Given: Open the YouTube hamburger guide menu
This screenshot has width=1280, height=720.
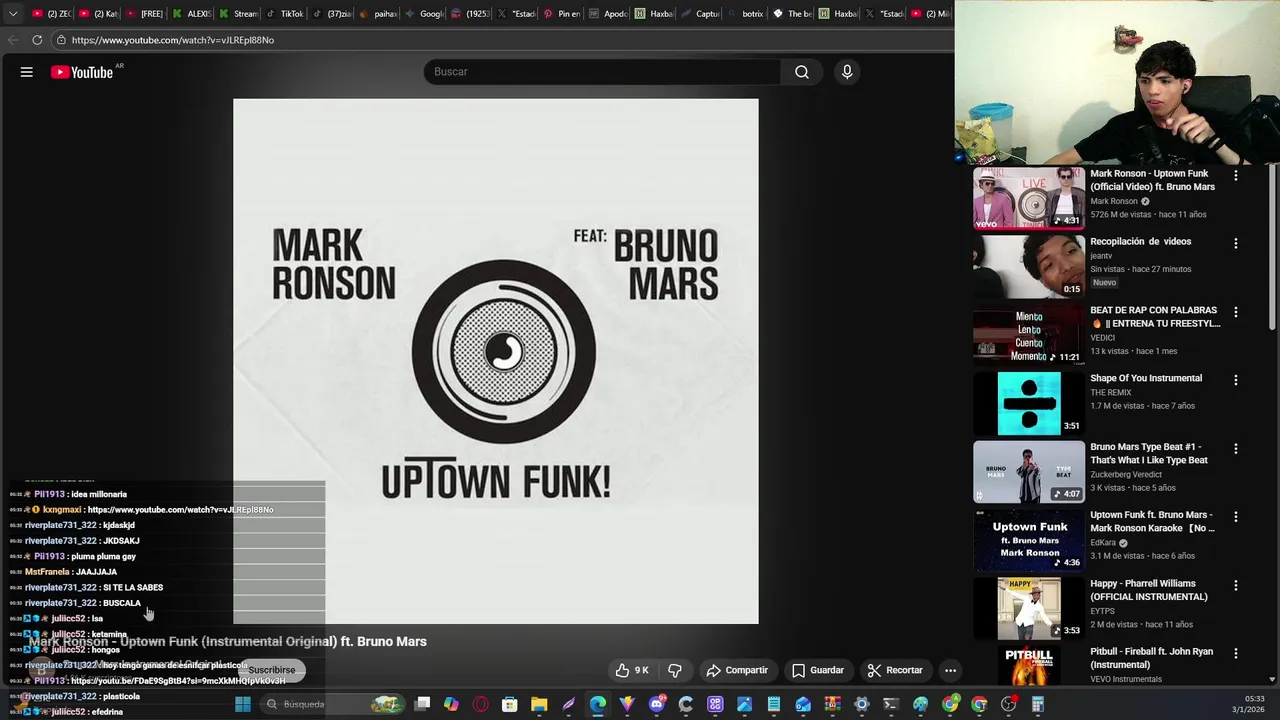Looking at the screenshot, I should pos(27,72).
